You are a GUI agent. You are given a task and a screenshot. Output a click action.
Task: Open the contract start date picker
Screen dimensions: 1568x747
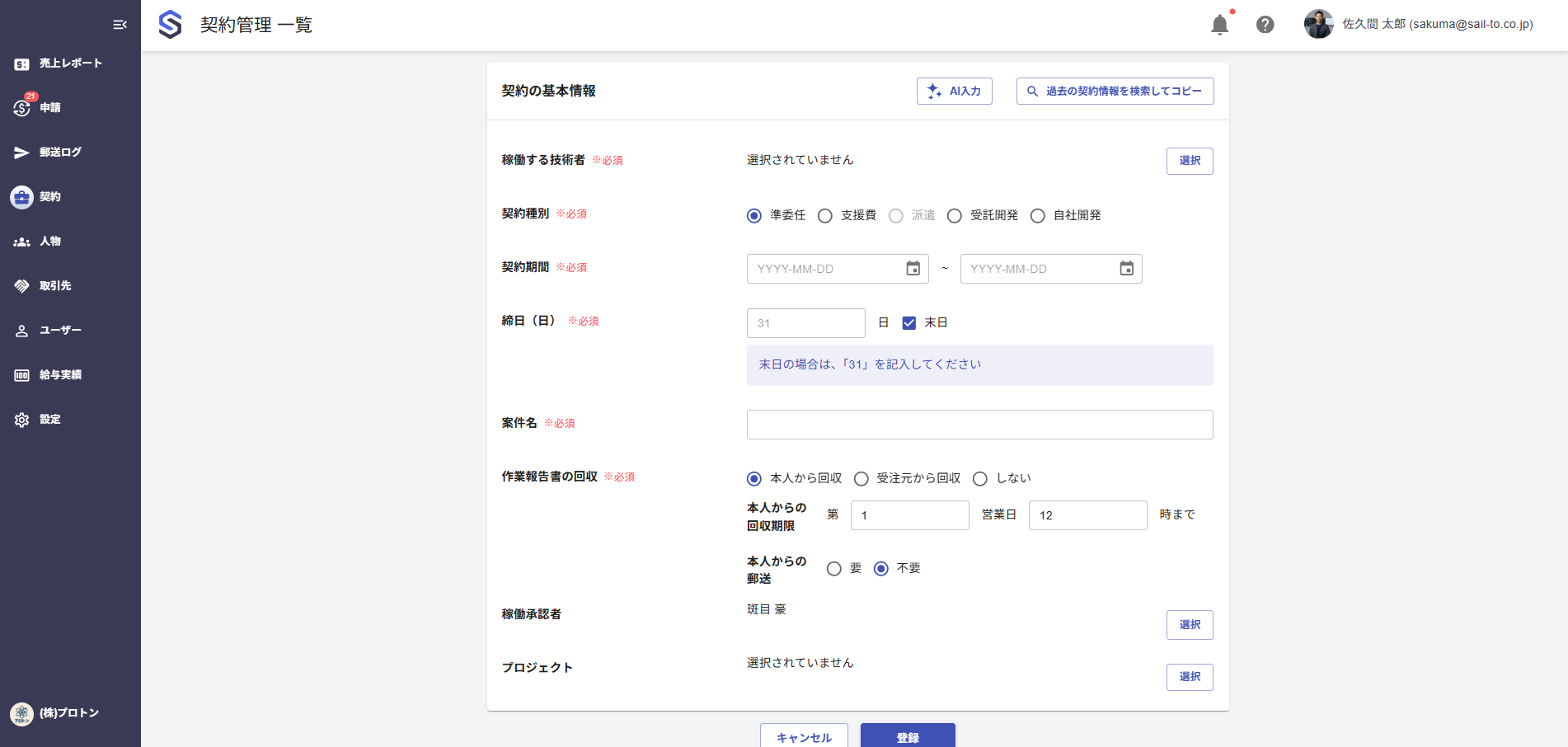[912, 268]
